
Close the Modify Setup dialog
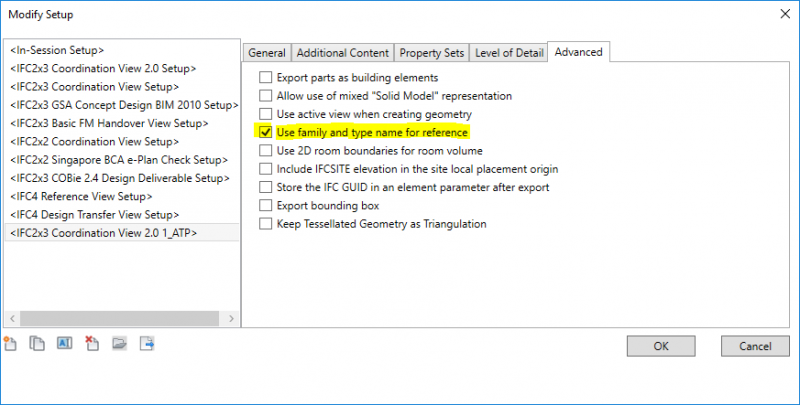tap(780, 15)
